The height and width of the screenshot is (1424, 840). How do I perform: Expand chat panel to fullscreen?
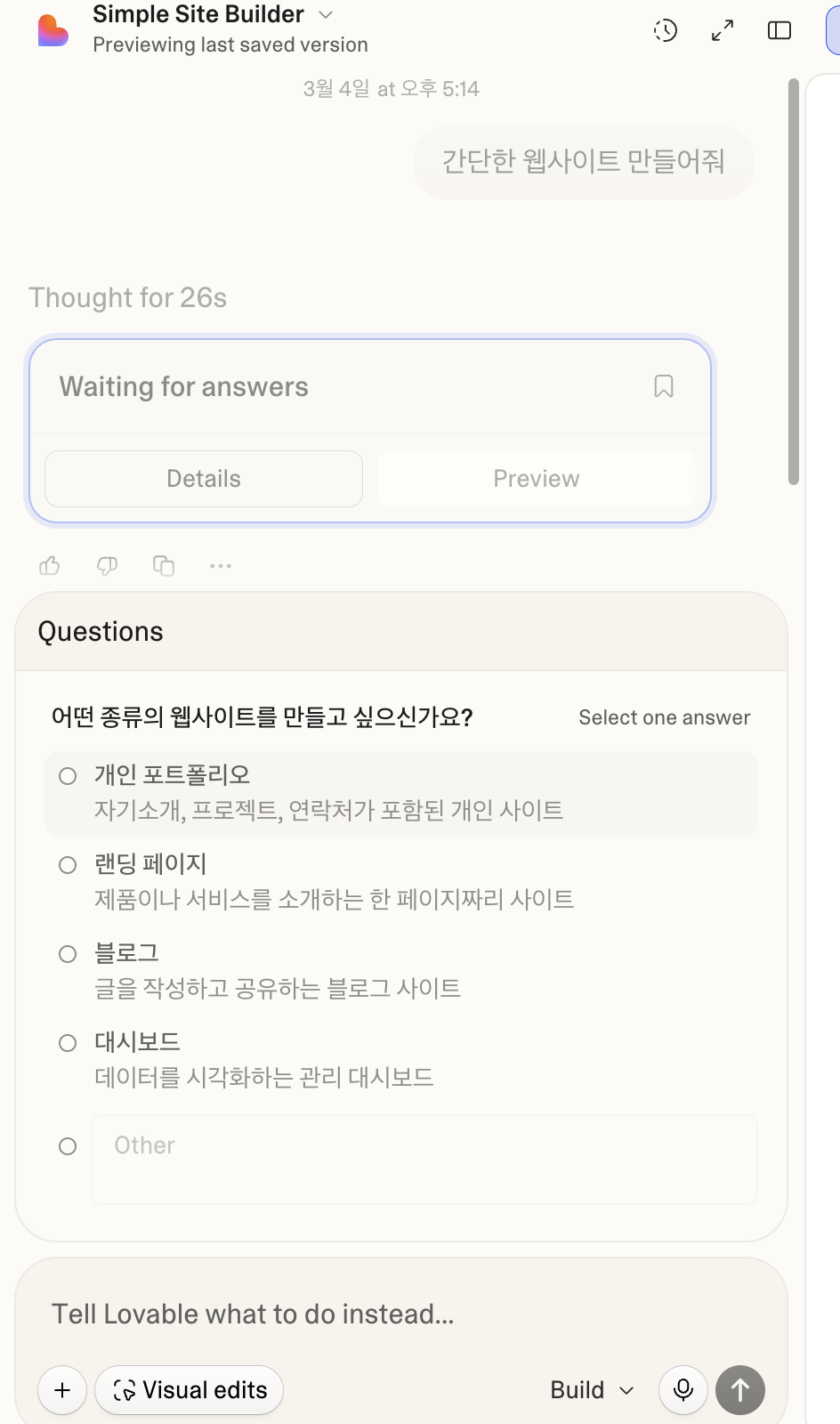point(723,30)
